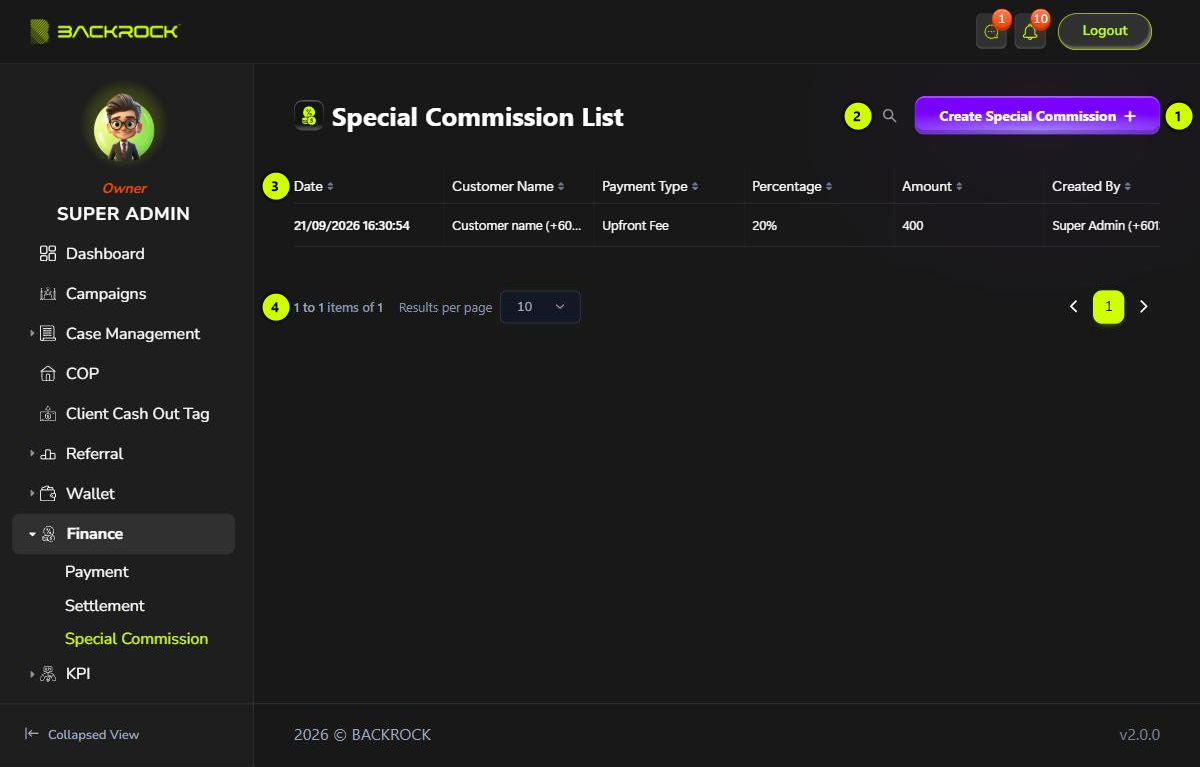This screenshot has width=1200, height=767.
Task: Open the Results per page dropdown
Action: (x=540, y=307)
